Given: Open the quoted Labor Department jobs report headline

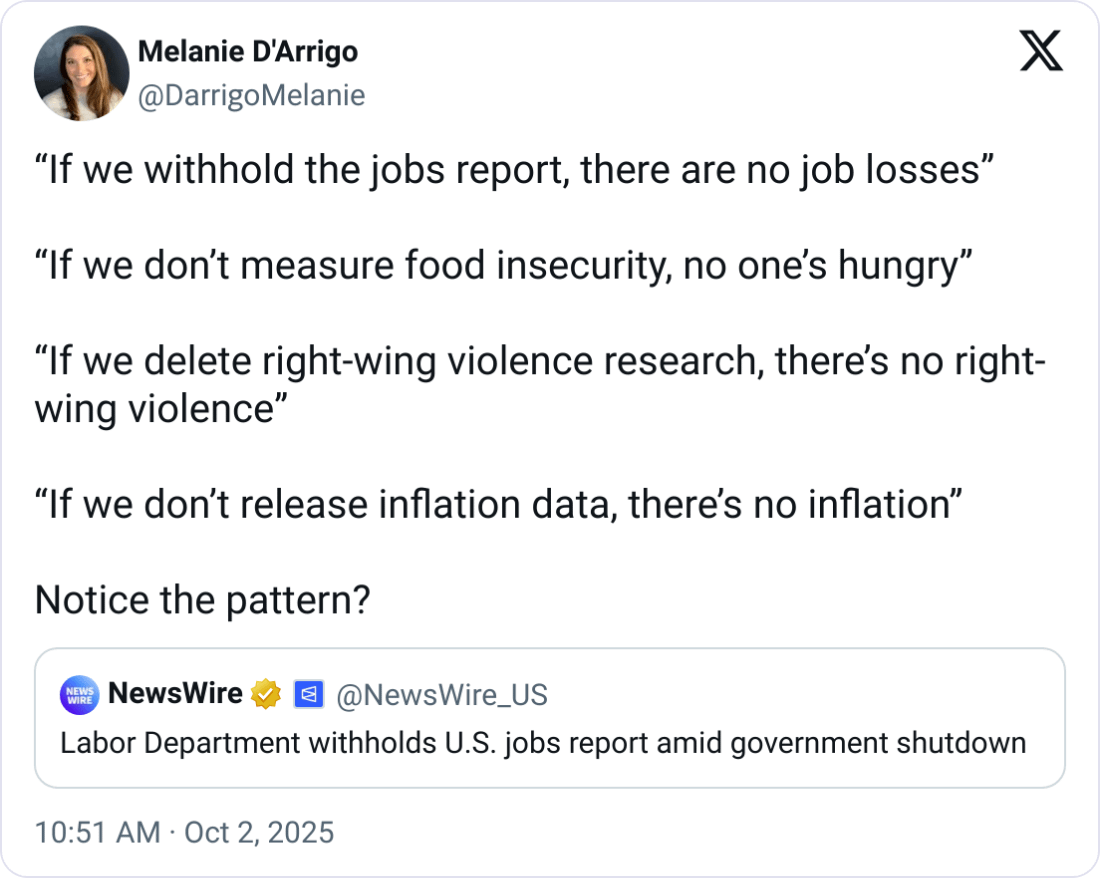Looking at the screenshot, I should tap(543, 744).
